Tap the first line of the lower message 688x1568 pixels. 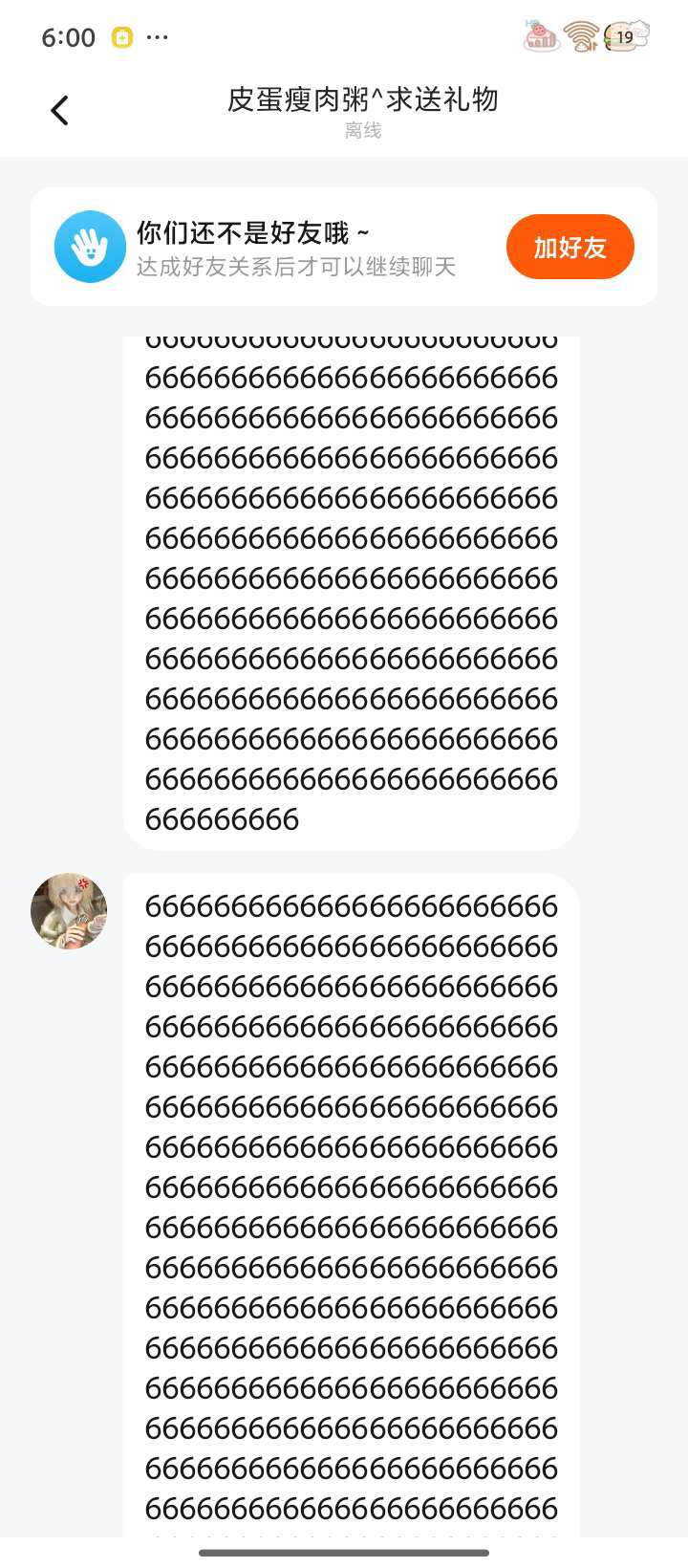(352, 906)
